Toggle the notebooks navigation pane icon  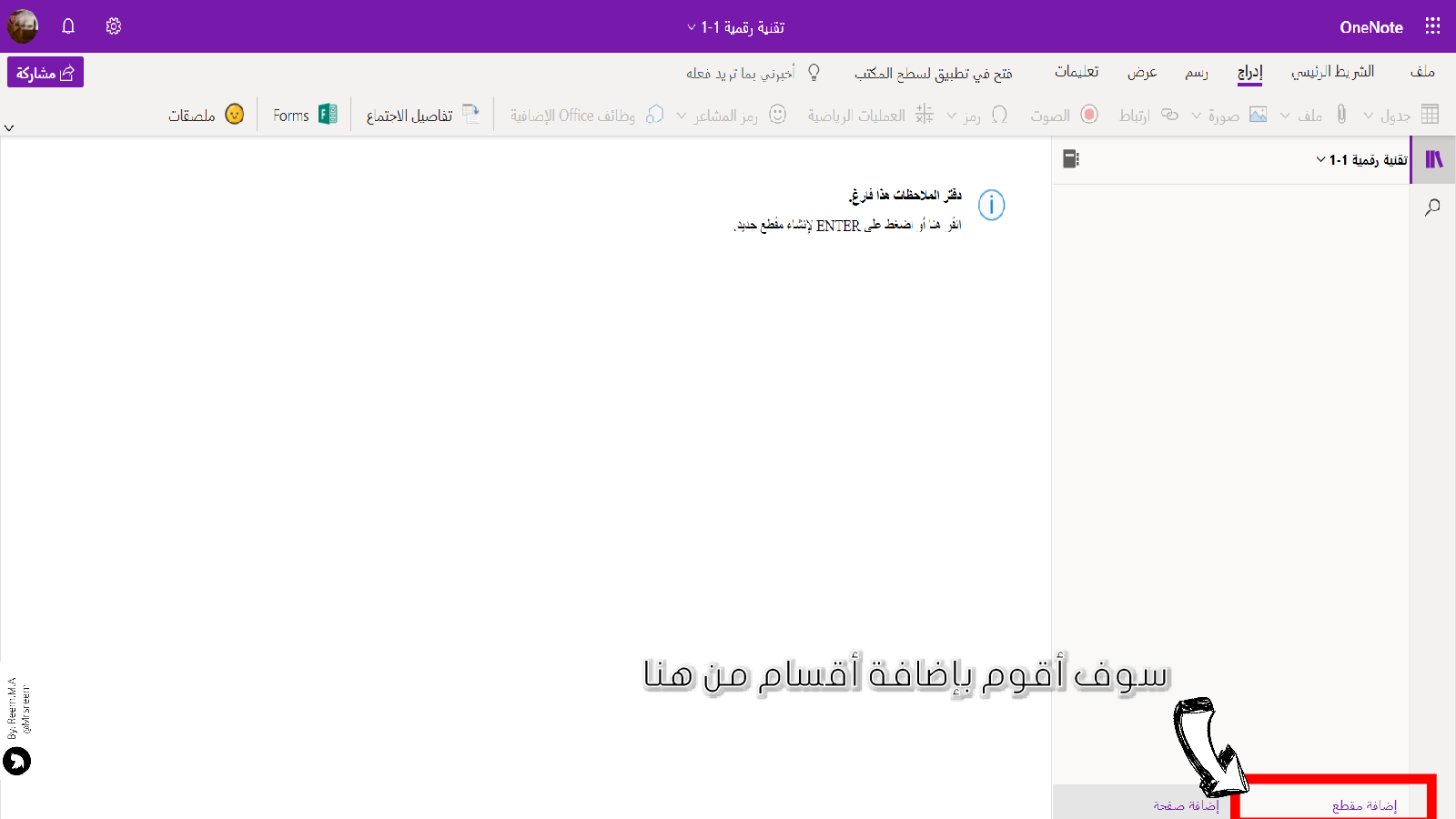tap(1433, 160)
